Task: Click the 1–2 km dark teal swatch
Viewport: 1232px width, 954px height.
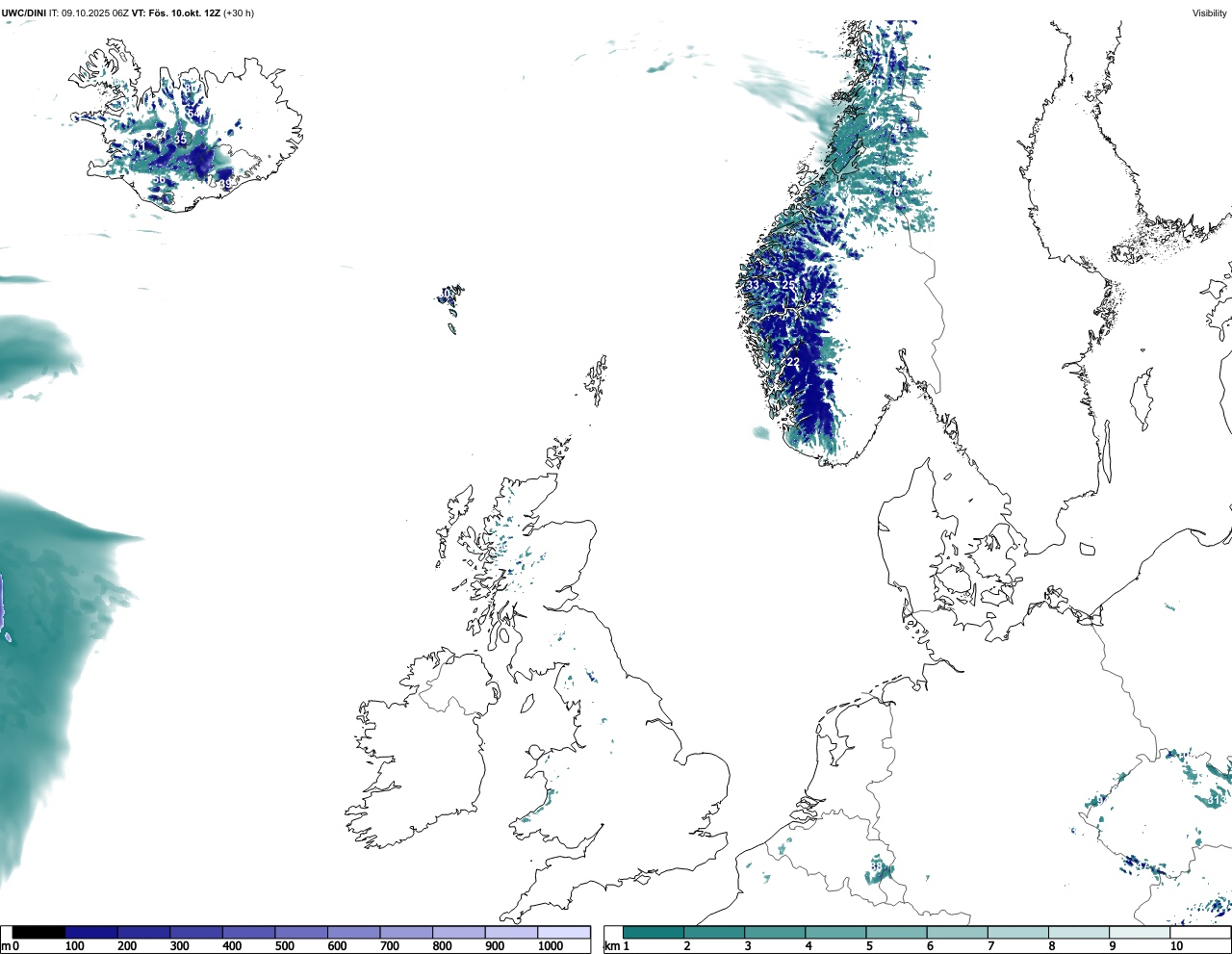Action: pos(654,932)
